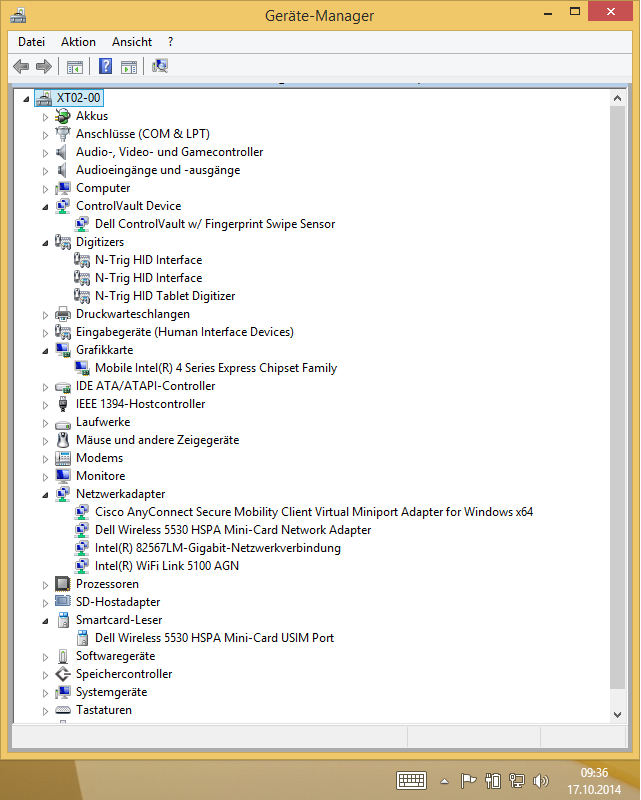The width and height of the screenshot is (641, 800).
Task: Click the action pane toolbar icon
Action: pos(129,66)
